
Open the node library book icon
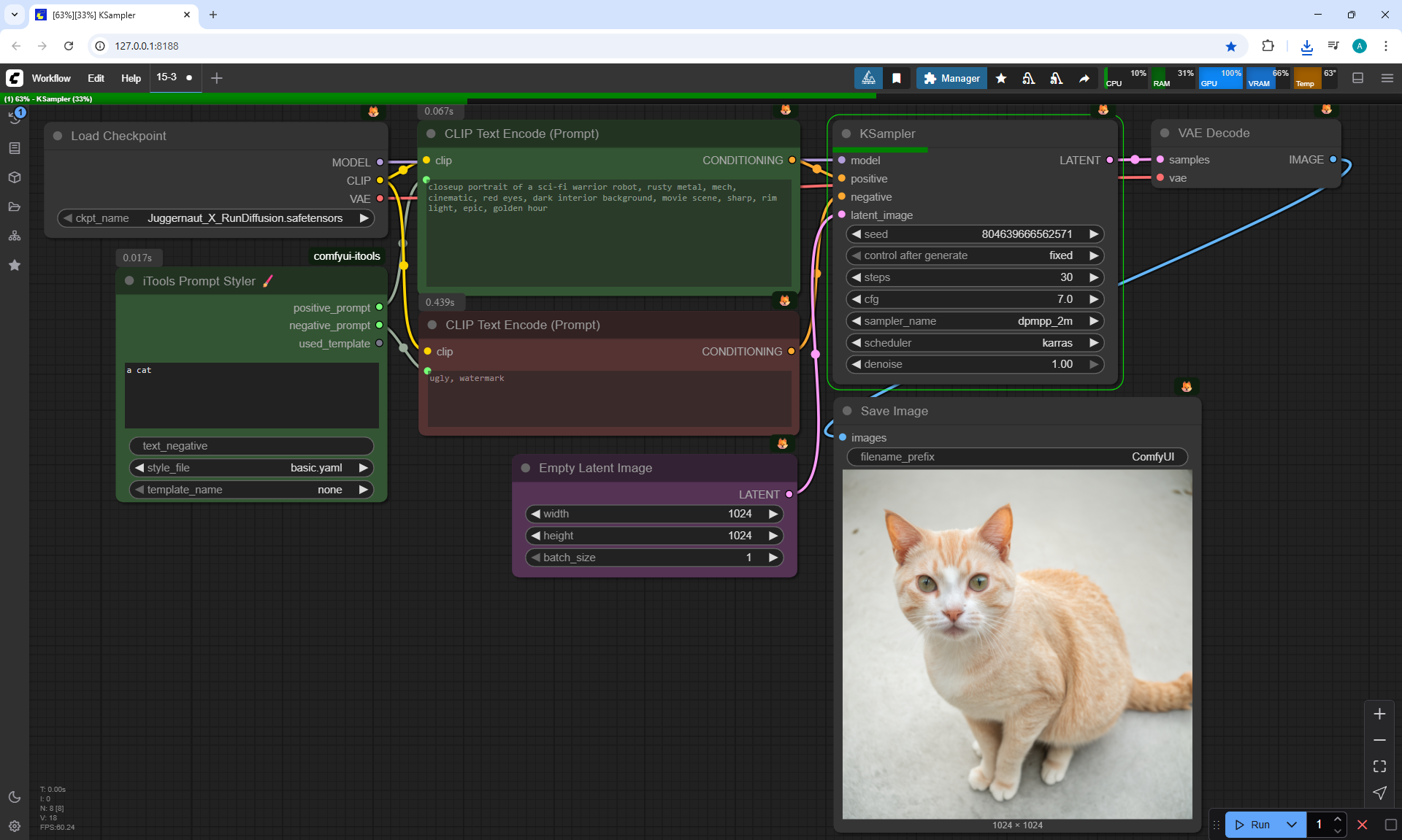(15, 148)
